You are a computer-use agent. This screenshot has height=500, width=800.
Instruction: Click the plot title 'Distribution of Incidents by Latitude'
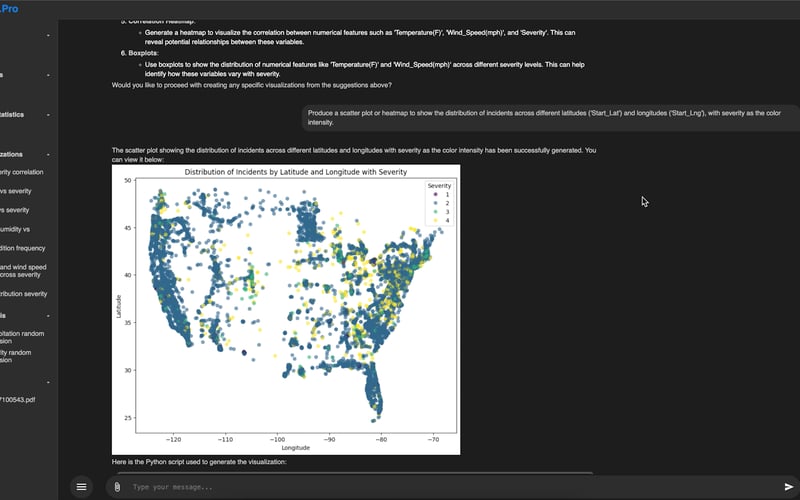[295, 172]
